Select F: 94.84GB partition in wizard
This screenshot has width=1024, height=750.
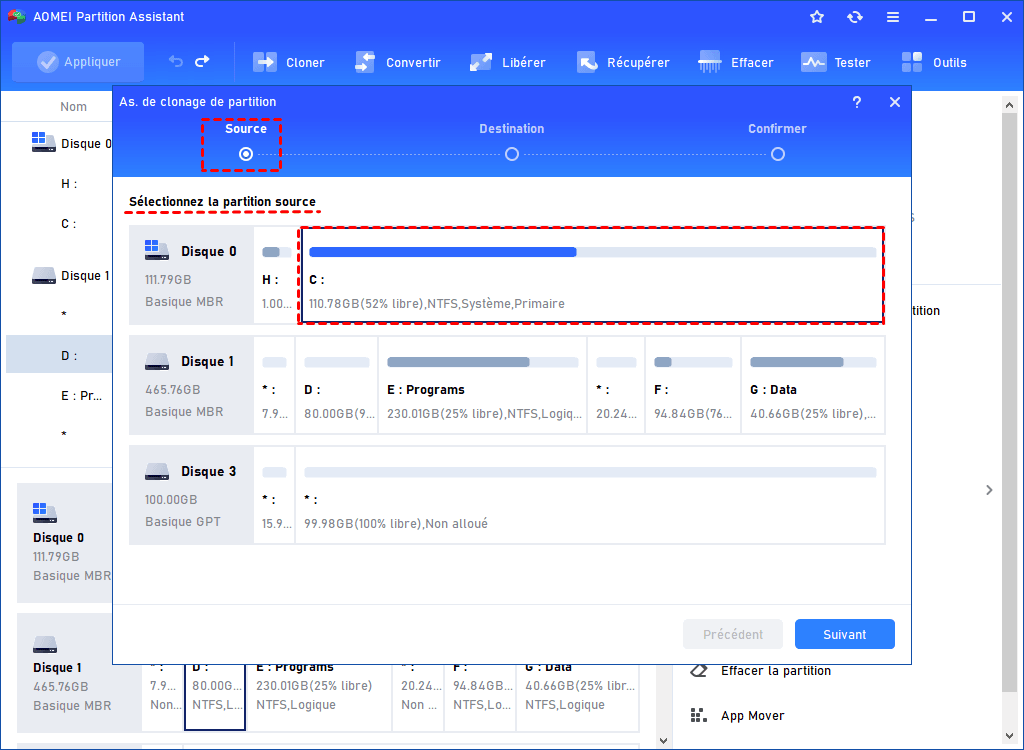[693, 385]
